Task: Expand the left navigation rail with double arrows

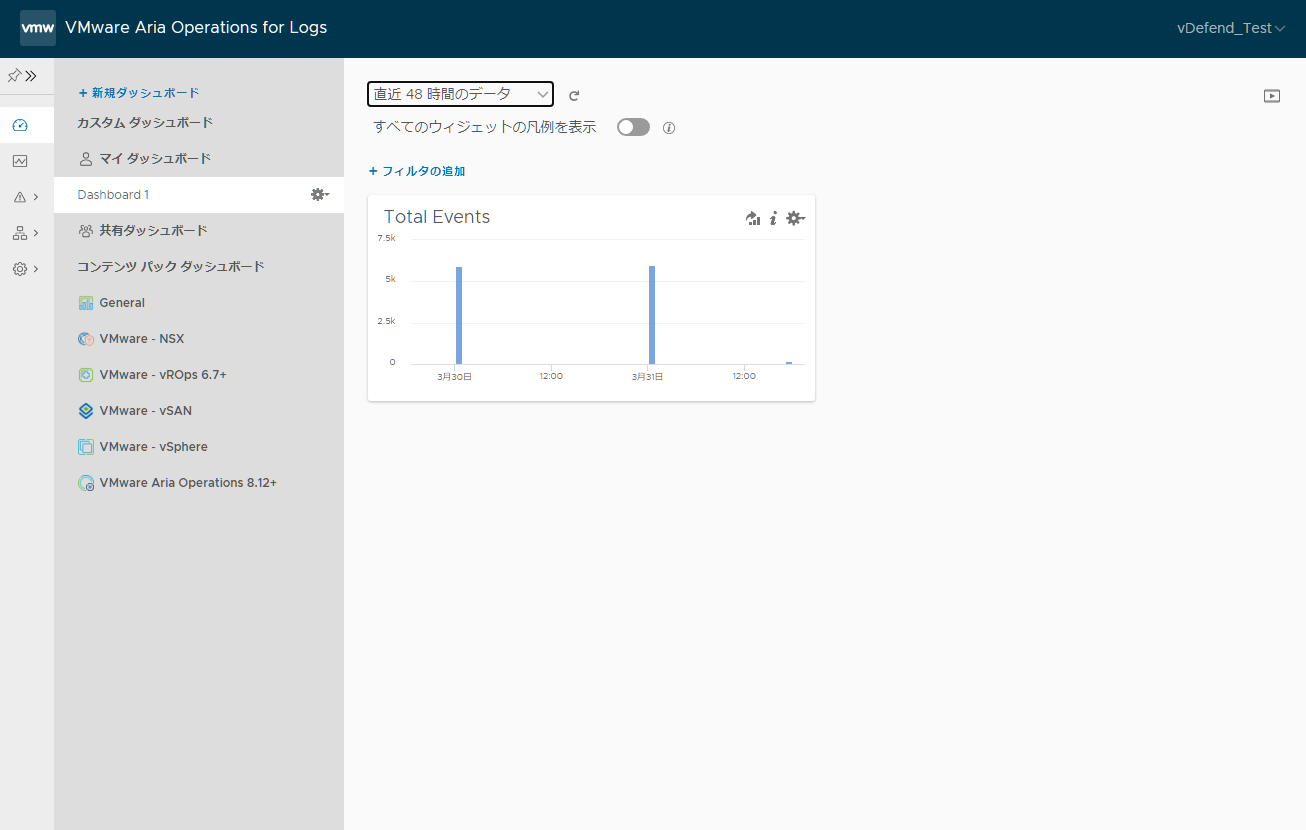Action: 31,75
